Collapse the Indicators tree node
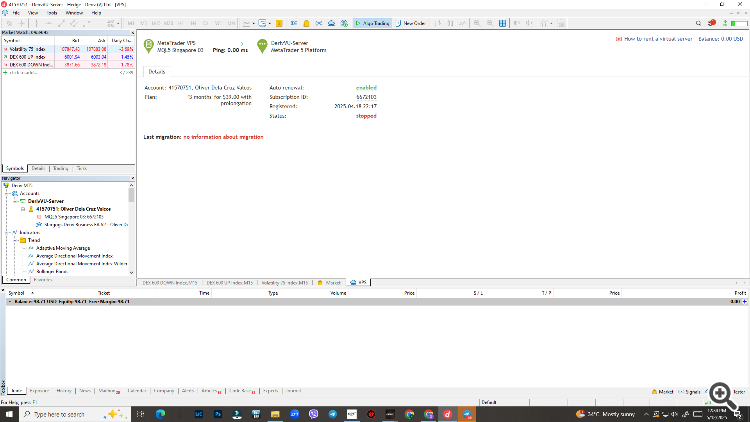This screenshot has height=422, width=750. [8, 233]
